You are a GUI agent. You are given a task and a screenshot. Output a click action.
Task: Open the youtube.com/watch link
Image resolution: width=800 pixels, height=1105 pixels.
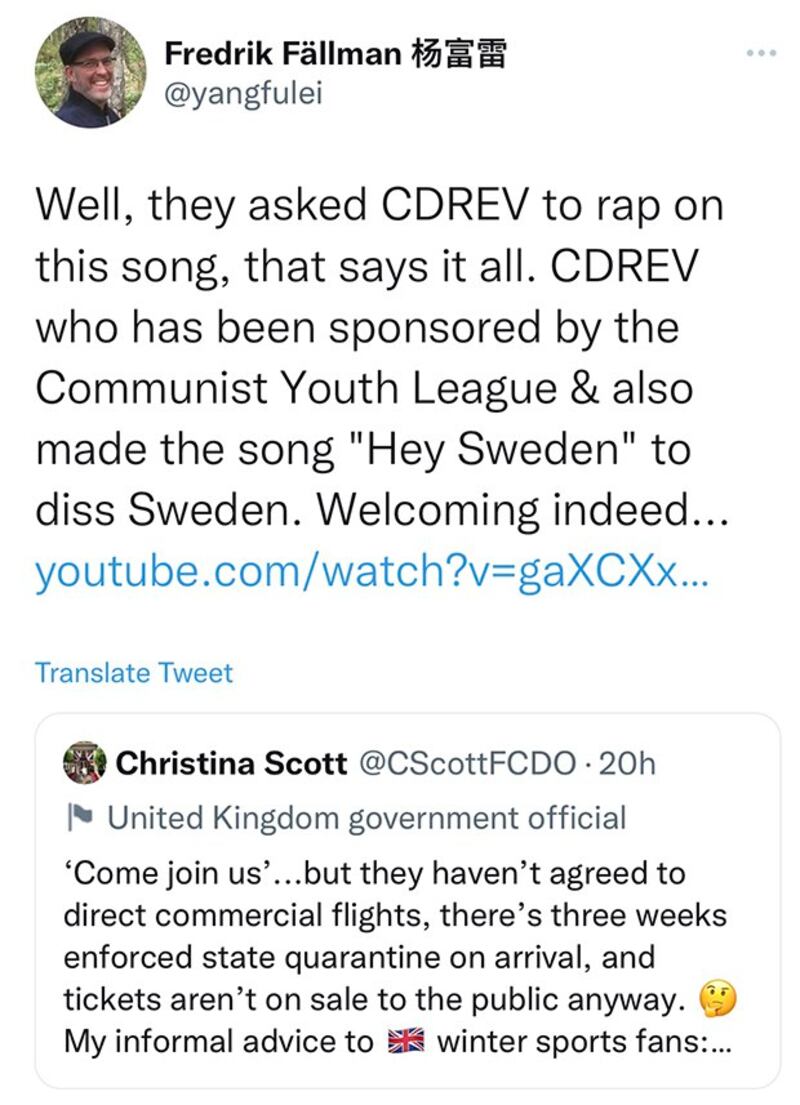pos(371,572)
